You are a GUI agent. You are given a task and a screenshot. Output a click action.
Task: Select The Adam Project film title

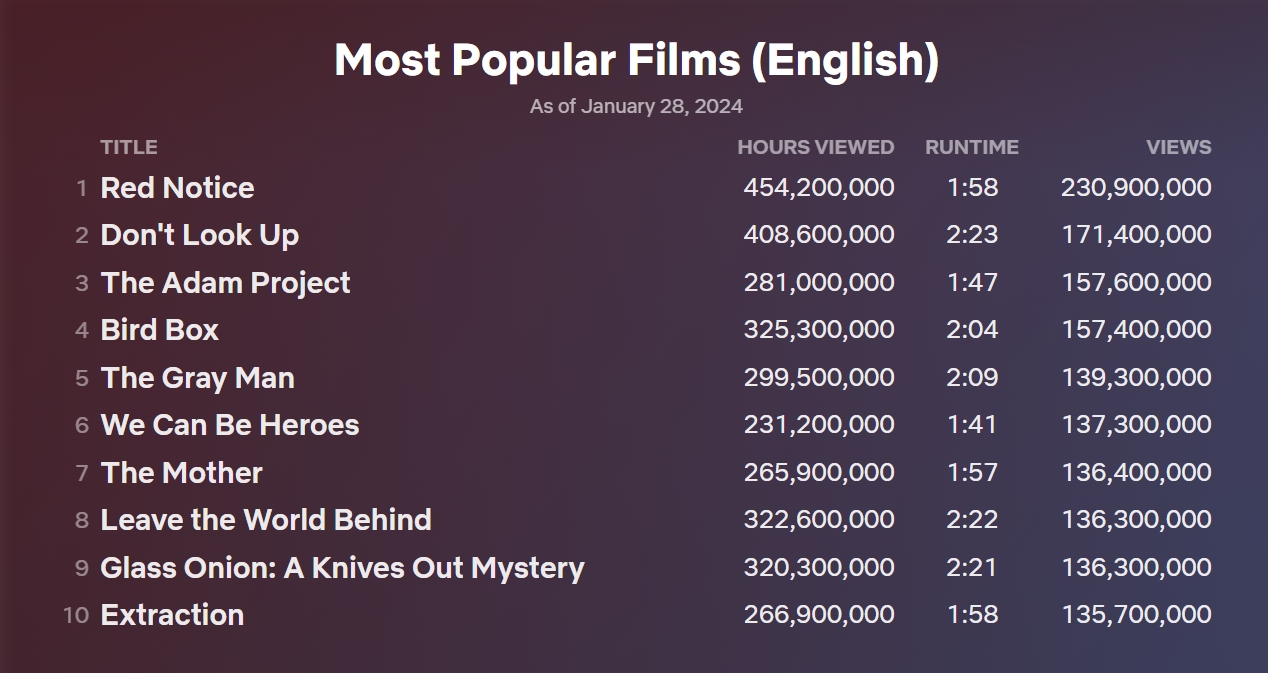(225, 283)
